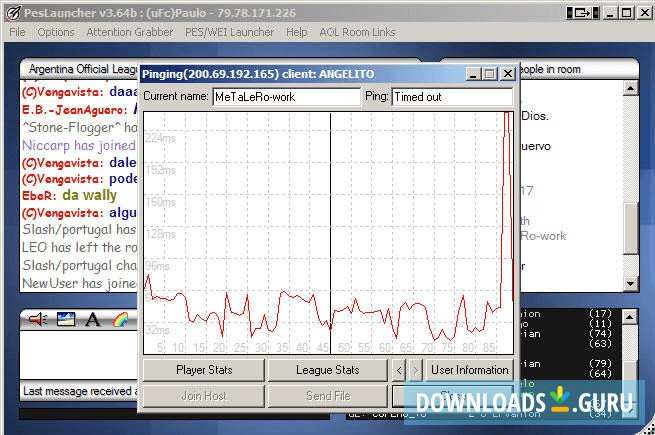Click the picture insert icon
Image resolution: width=655 pixels, height=435 pixels.
(x=66, y=319)
